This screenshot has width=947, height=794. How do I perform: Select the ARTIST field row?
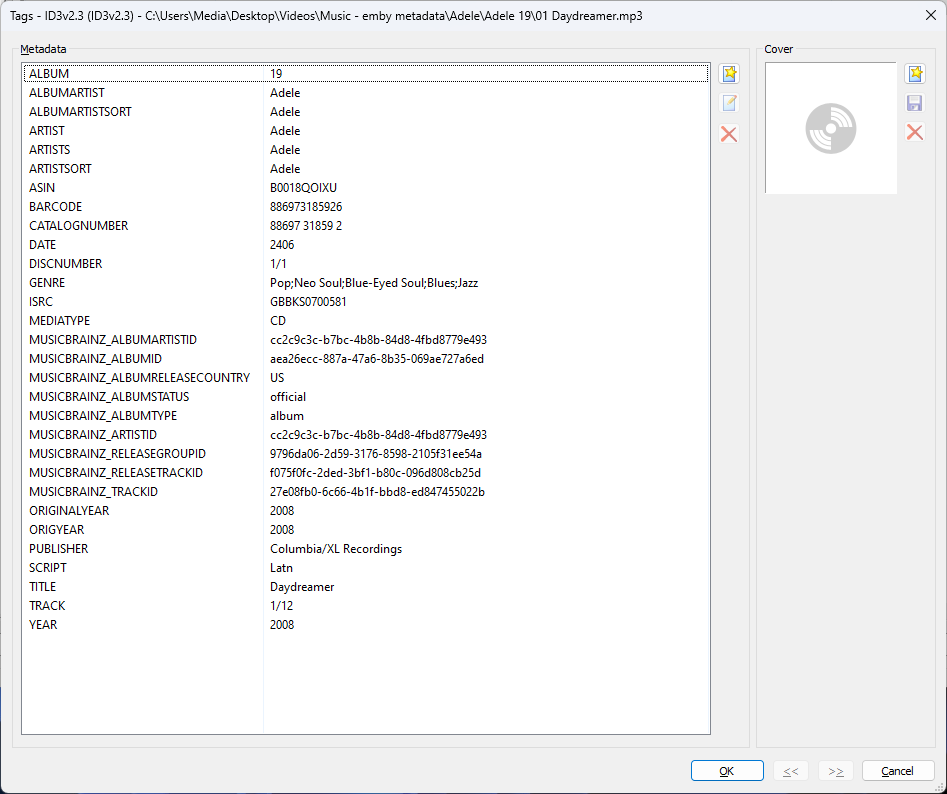tap(366, 131)
